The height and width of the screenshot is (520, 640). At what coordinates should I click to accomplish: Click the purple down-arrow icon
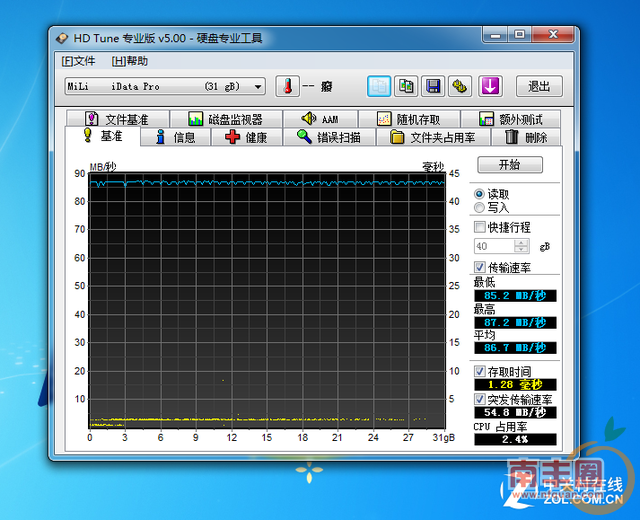point(489,86)
